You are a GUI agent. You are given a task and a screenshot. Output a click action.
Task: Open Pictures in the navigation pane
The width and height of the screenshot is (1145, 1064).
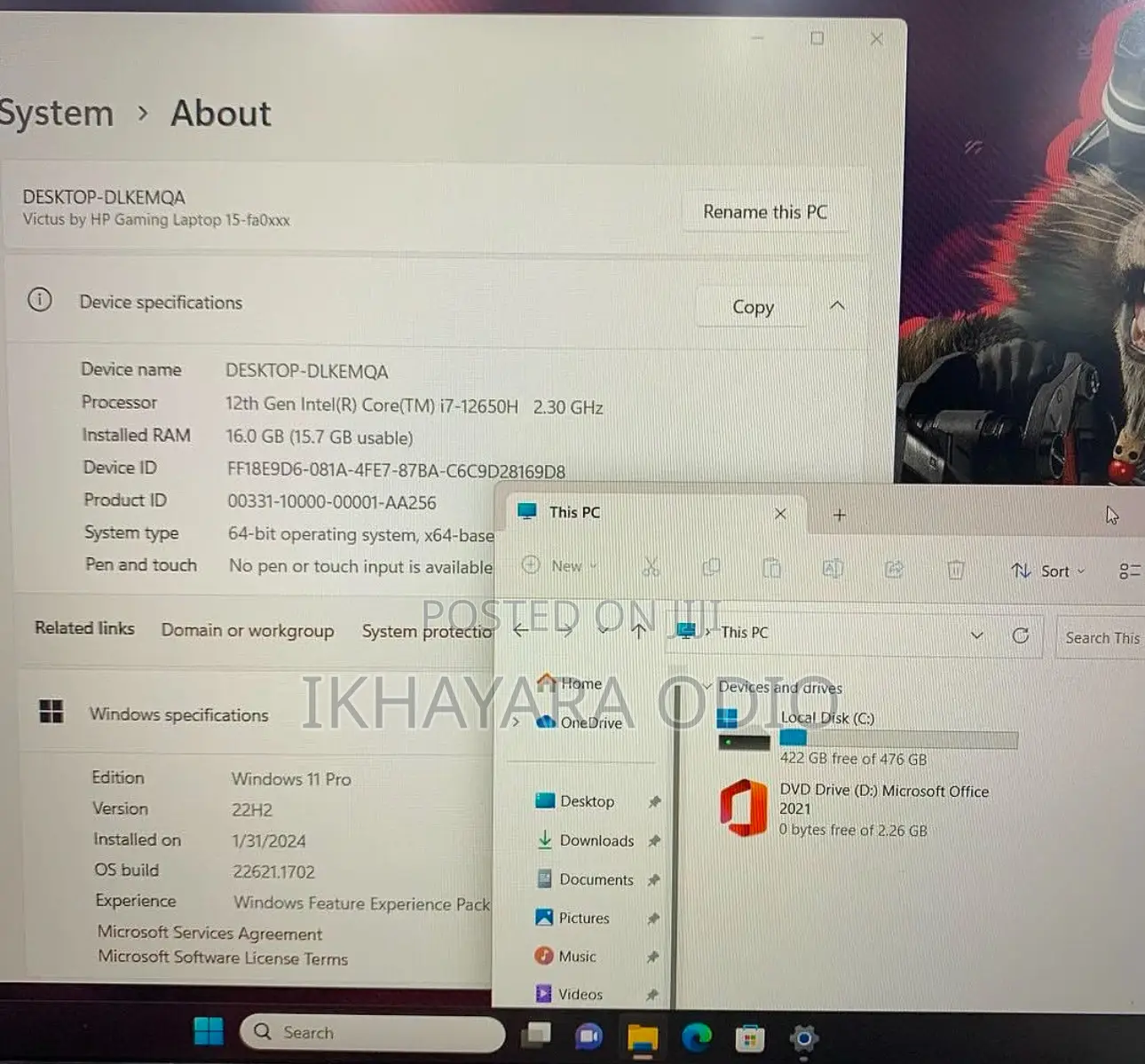point(572,918)
